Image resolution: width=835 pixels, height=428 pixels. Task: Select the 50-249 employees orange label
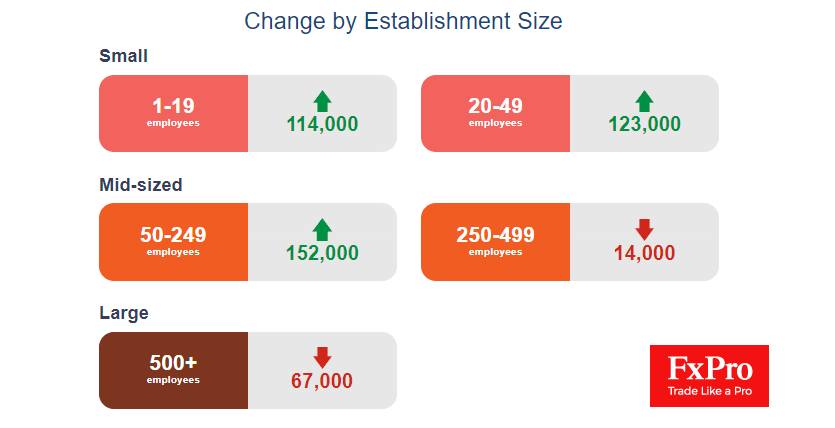coord(173,242)
